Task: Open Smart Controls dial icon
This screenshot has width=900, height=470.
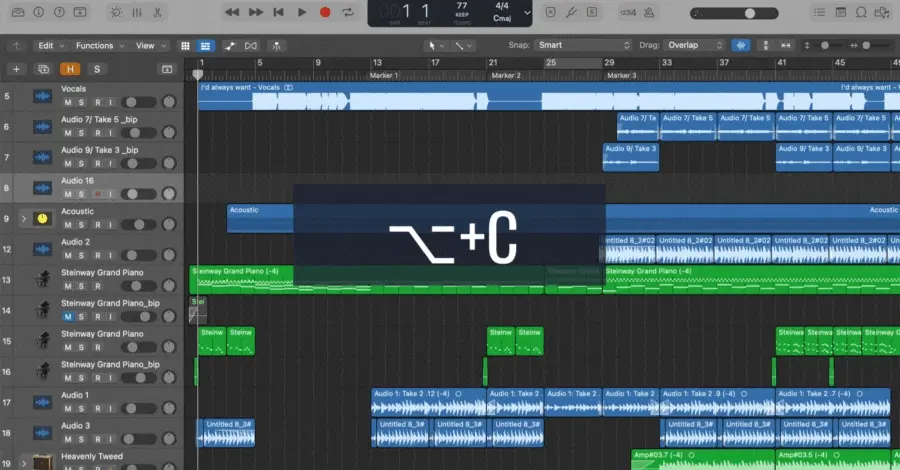Action: coord(116,12)
